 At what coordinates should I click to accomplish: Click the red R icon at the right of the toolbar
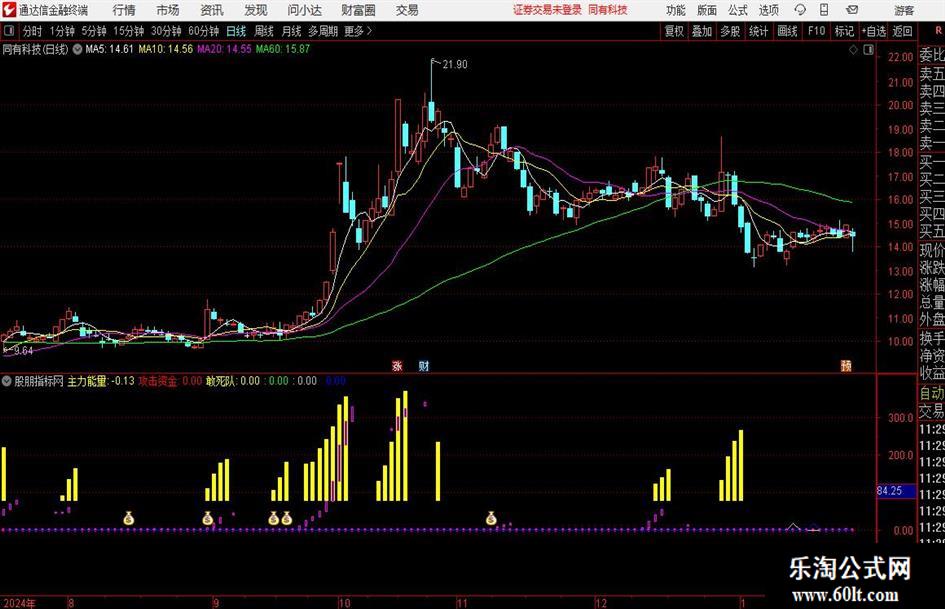click(938, 31)
